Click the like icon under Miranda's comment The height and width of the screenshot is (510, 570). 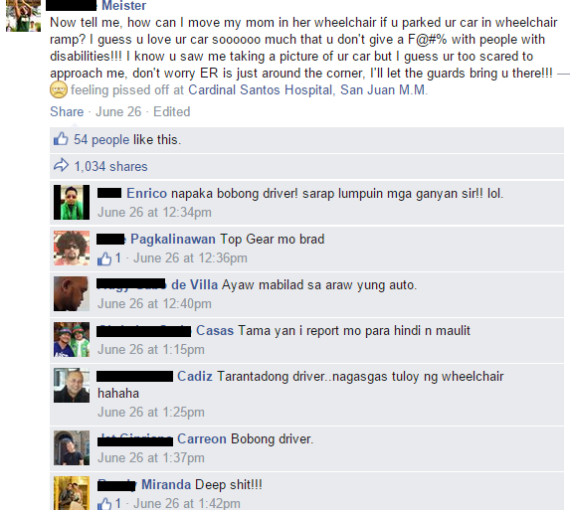(x=104, y=504)
